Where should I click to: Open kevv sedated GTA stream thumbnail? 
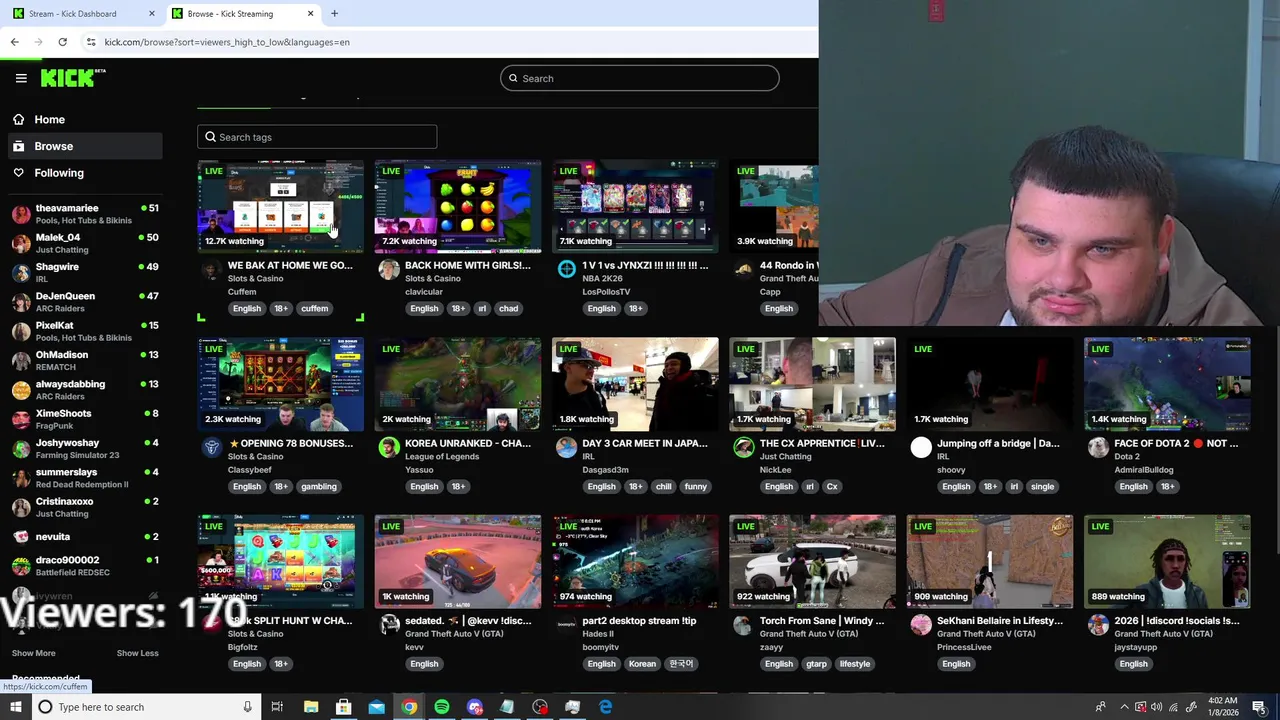tap(458, 562)
